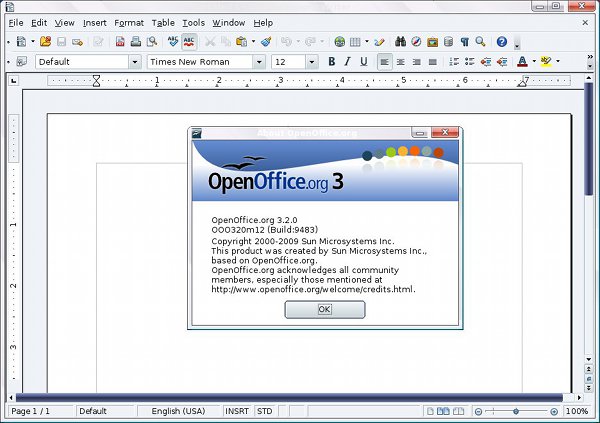Screen dimensions: 600x423
Task: Open the Edit menu
Action: 39,23
